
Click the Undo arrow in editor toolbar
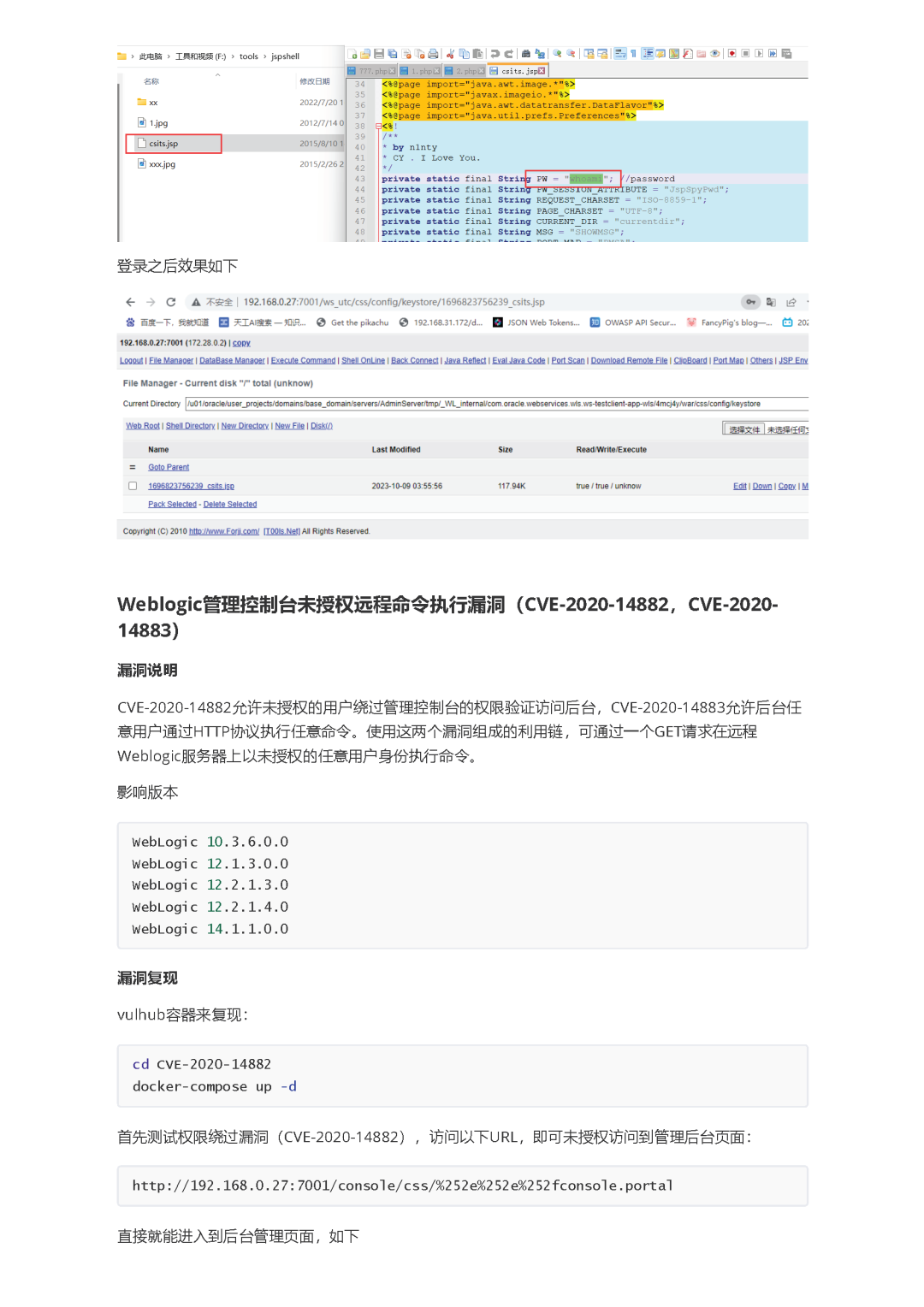495,54
